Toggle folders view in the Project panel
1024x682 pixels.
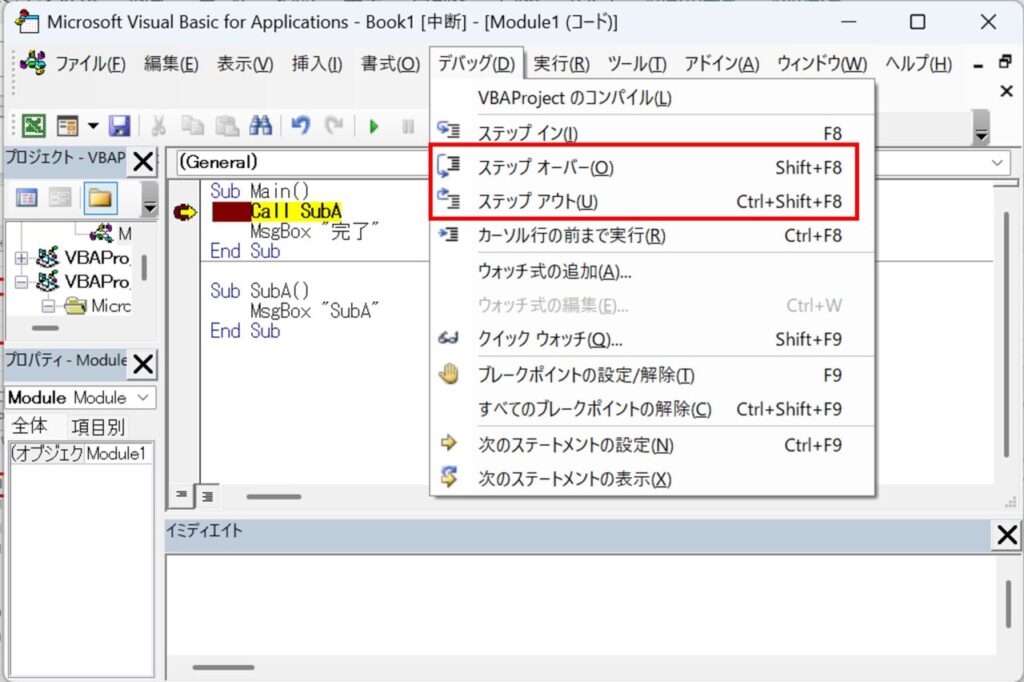point(100,198)
